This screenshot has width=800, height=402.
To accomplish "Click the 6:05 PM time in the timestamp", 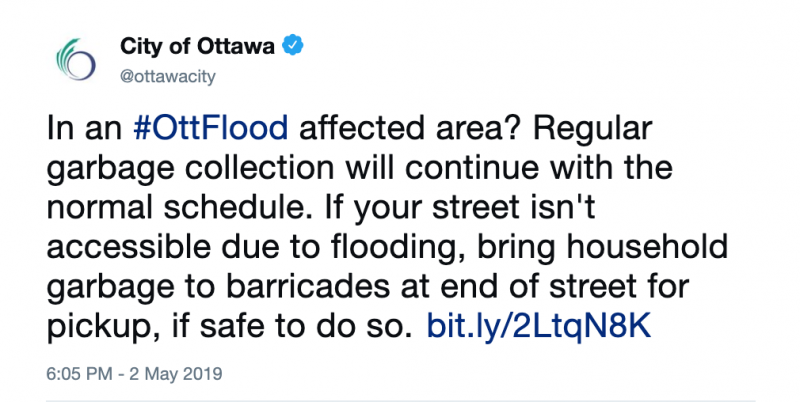I will click(x=74, y=376).
